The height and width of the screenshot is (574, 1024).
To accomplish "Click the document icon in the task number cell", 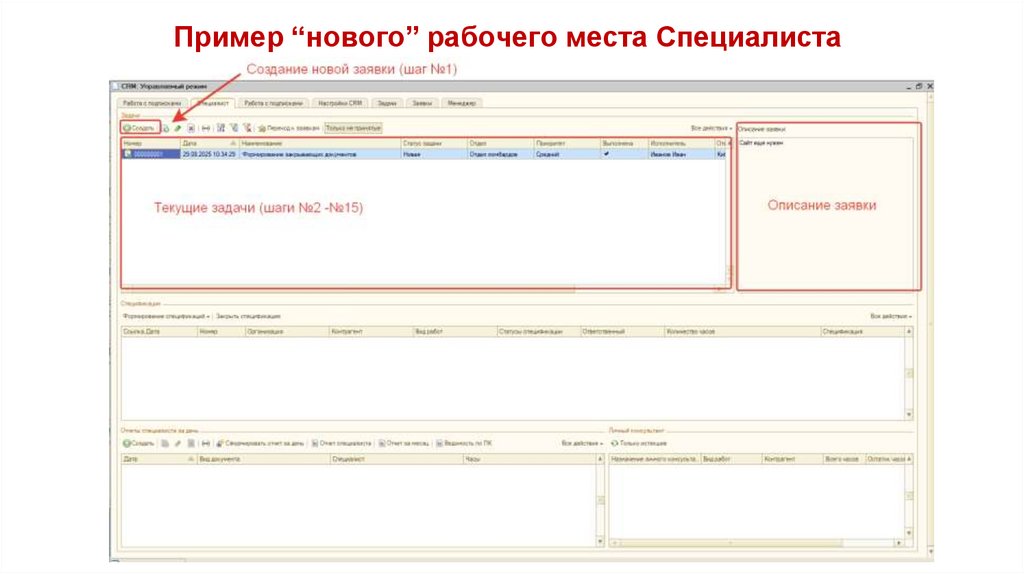I will coord(128,154).
